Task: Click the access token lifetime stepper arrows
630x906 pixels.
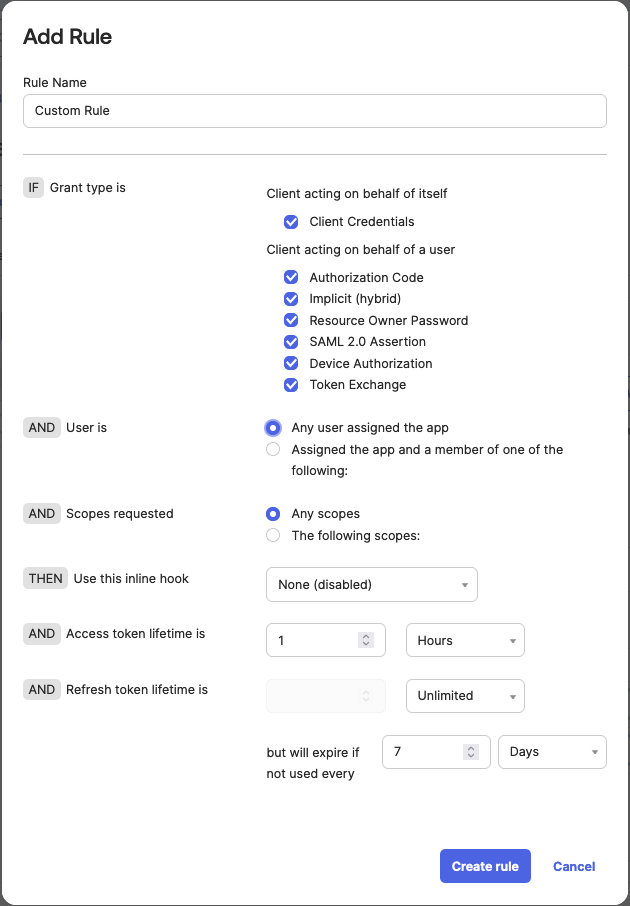Action: tap(366, 641)
